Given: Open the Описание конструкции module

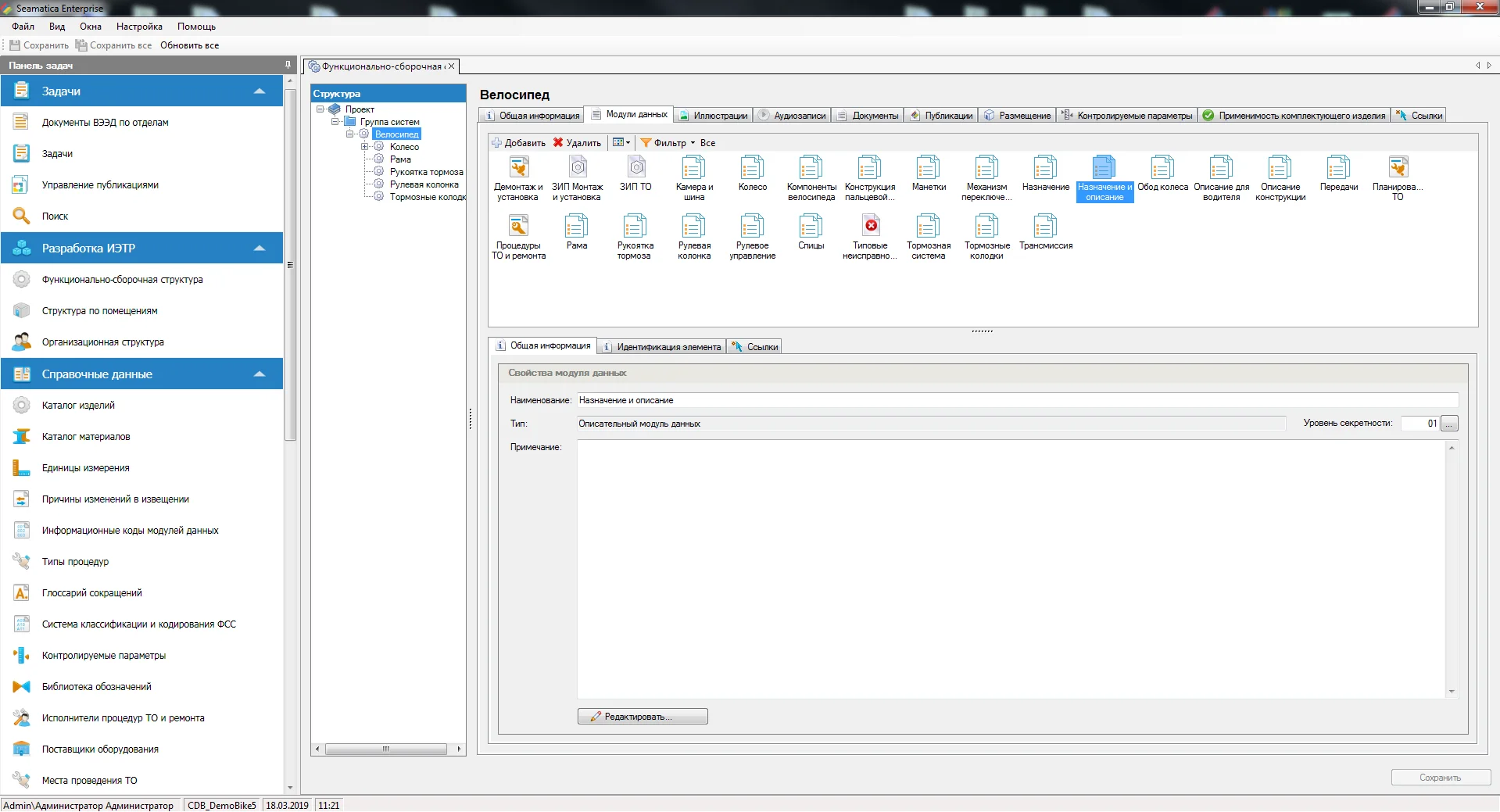Looking at the screenshot, I should click(1280, 179).
